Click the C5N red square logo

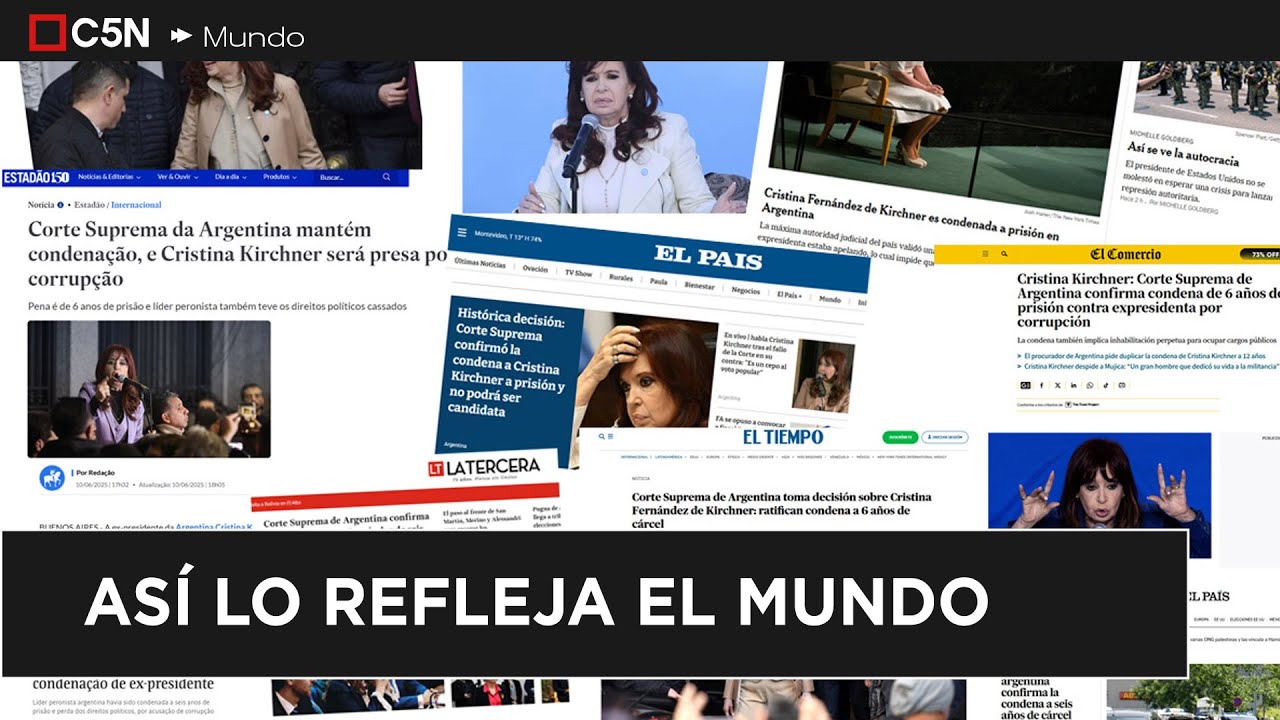[x=46, y=34]
